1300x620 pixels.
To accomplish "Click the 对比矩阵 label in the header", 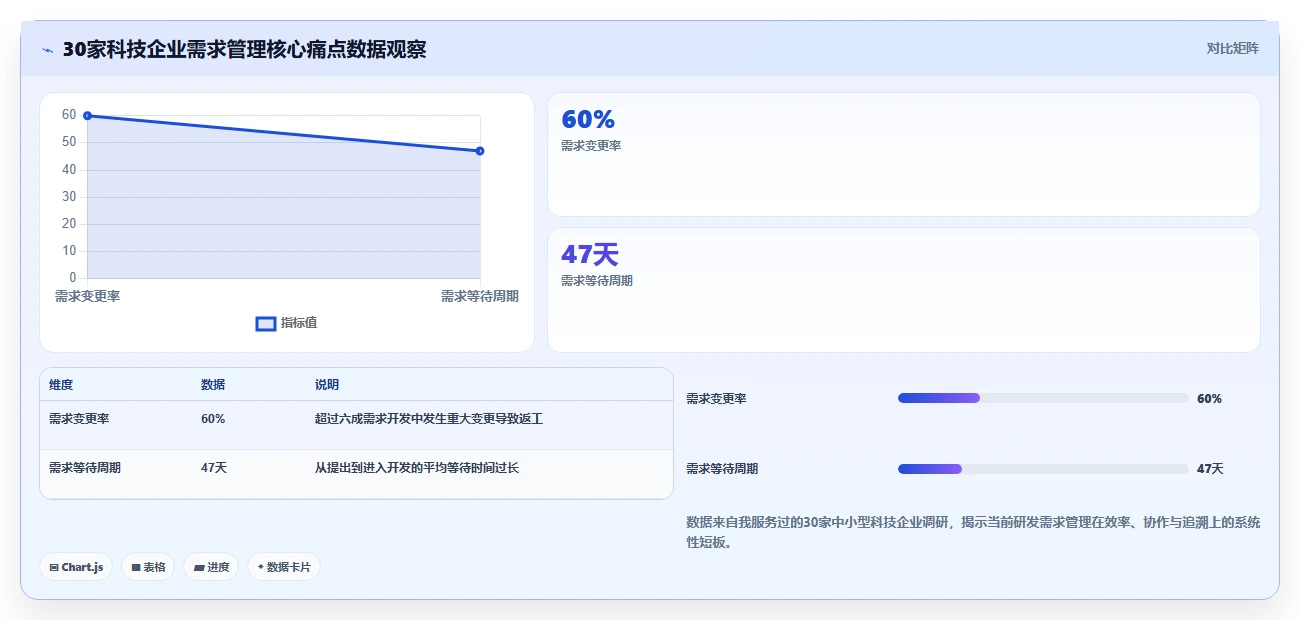I will tap(1233, 48).
